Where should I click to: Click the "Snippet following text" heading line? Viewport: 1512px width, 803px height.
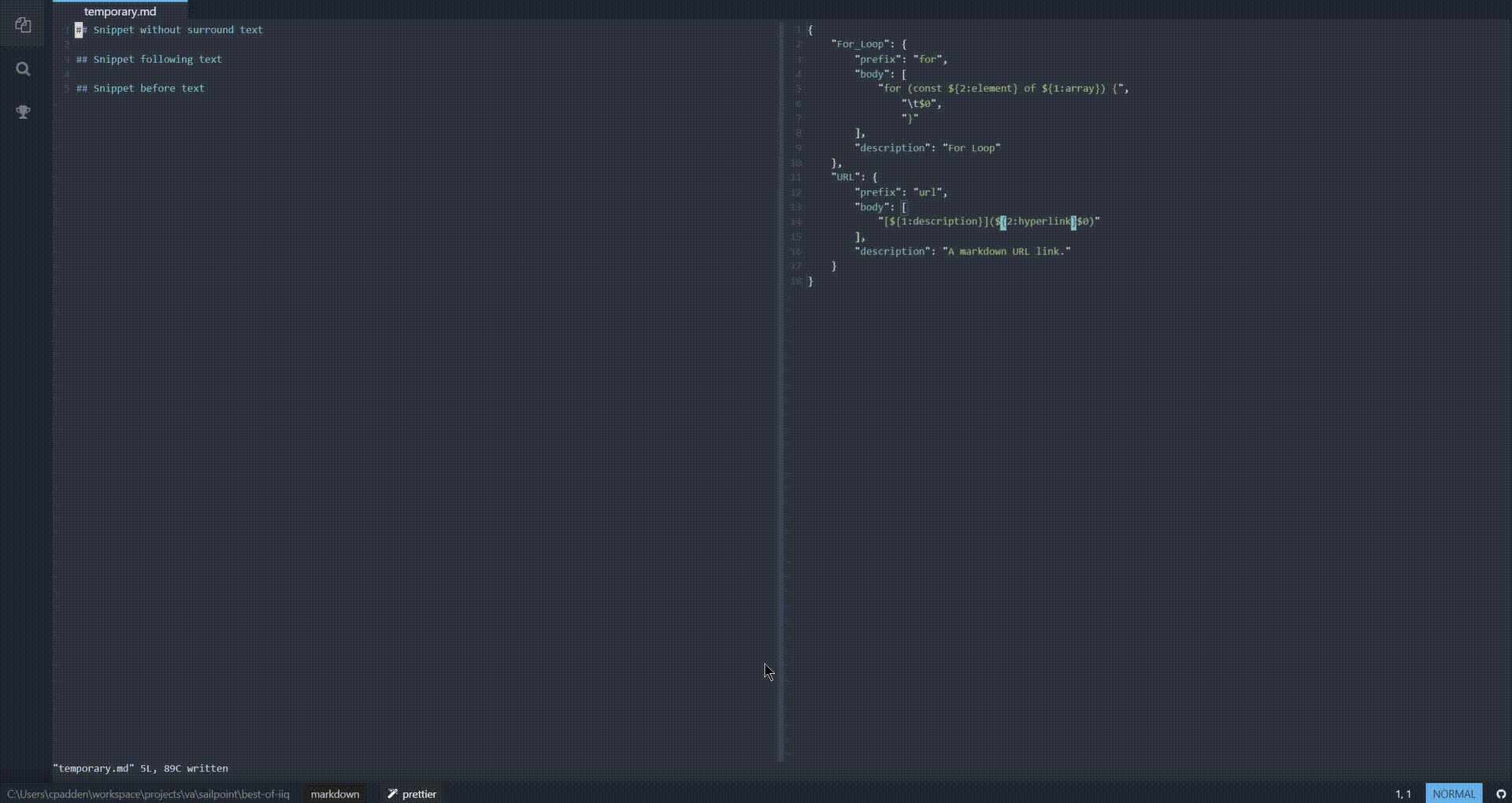(x=150, y=59)
